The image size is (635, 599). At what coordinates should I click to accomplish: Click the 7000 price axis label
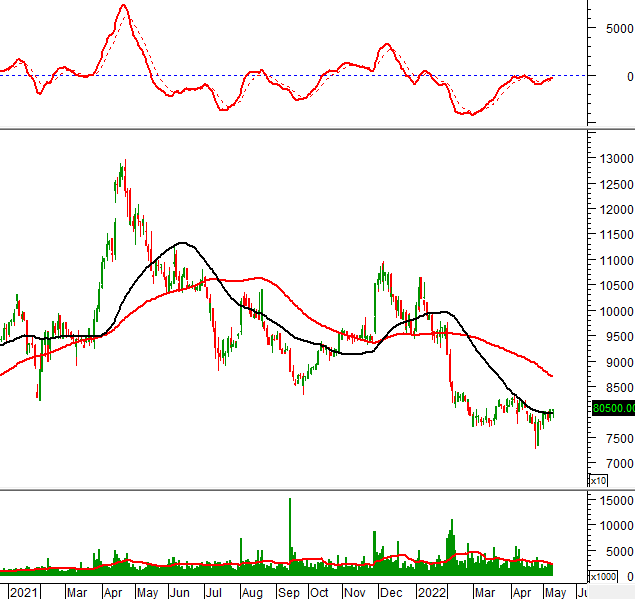[x=618, y=464]
